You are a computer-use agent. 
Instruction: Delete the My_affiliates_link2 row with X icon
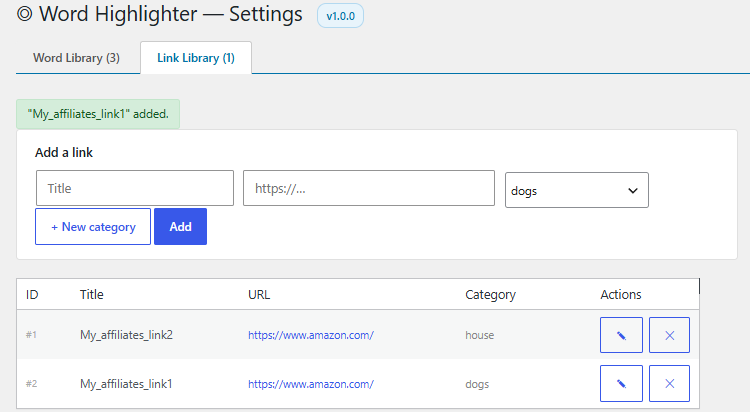pyautogui.click(x=669, y=335)
